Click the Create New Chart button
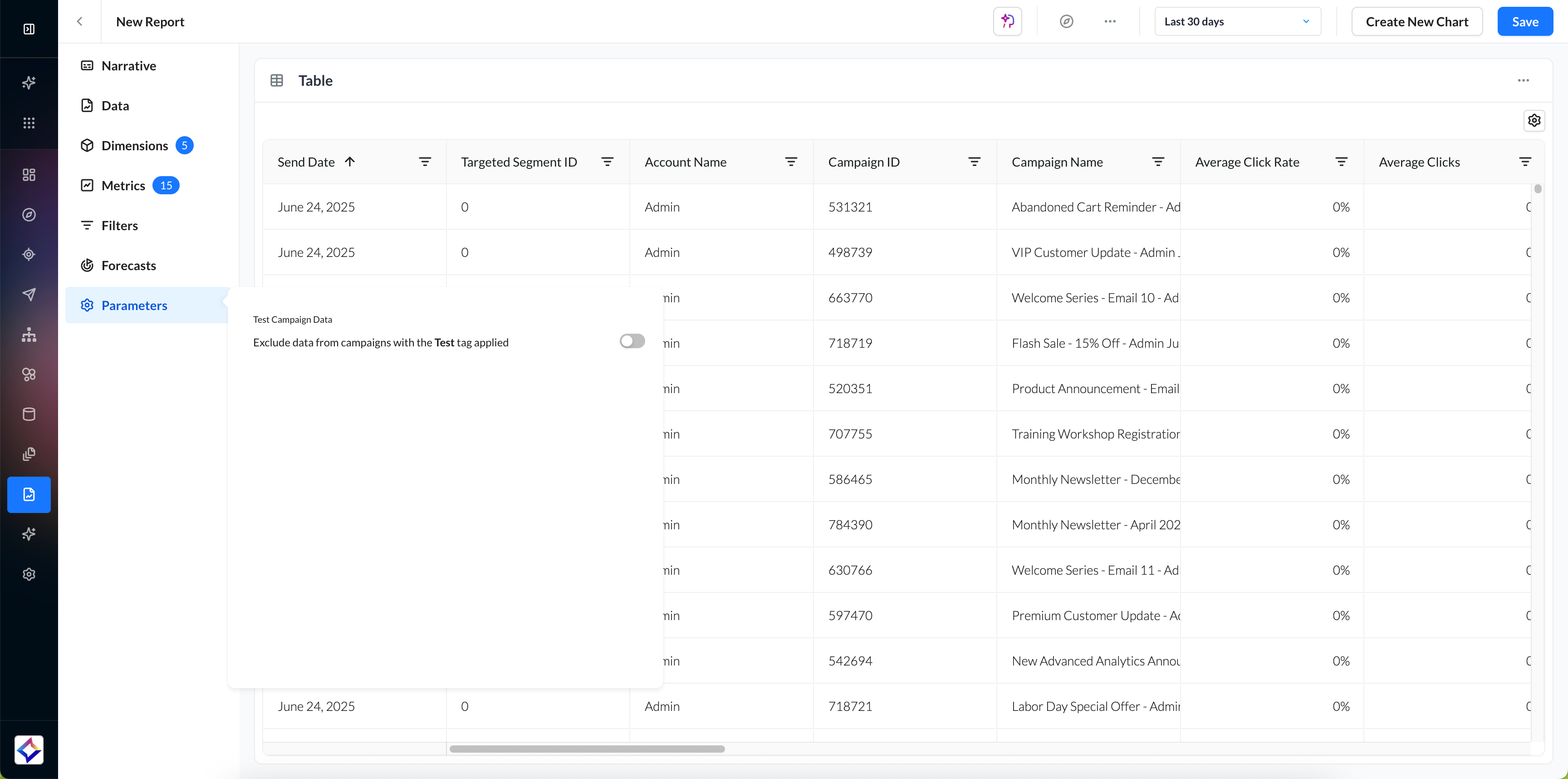 click(1416, 21)
